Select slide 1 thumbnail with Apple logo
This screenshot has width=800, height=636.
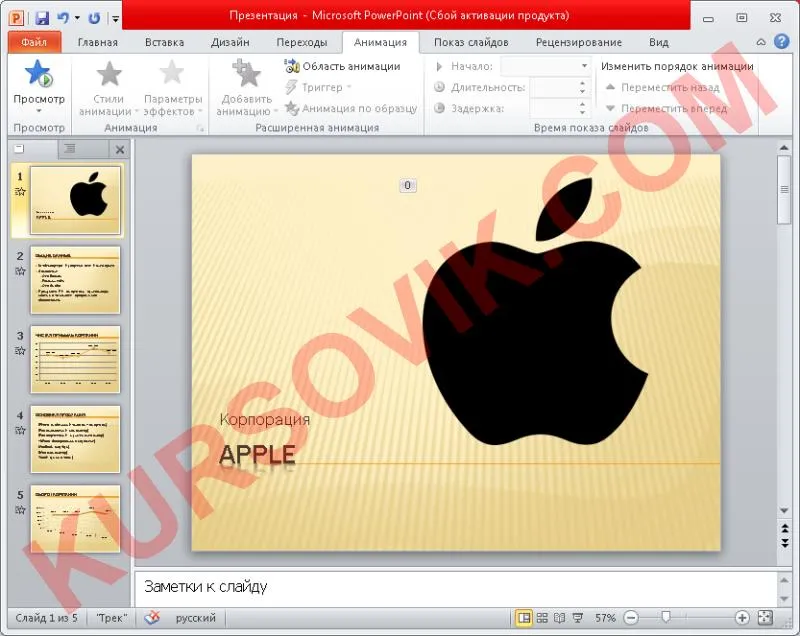[x=76, y=200]
